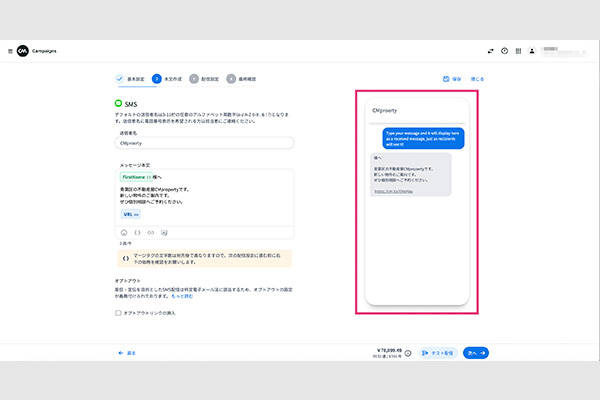Click the テスト配信 test send button
The image size is (600, 400).
click(438, 353)
